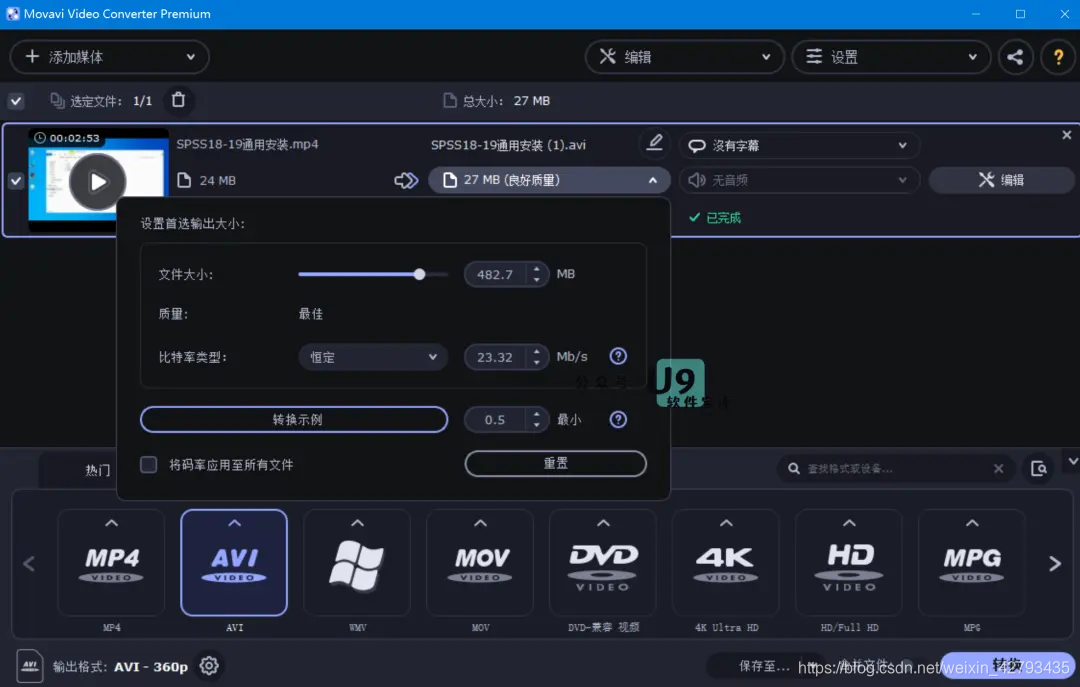The height and width of the screenshot is (687, 1080).
Task: Uncheck the SPSS18-19 file checkbox
Action: pos(16,181)
